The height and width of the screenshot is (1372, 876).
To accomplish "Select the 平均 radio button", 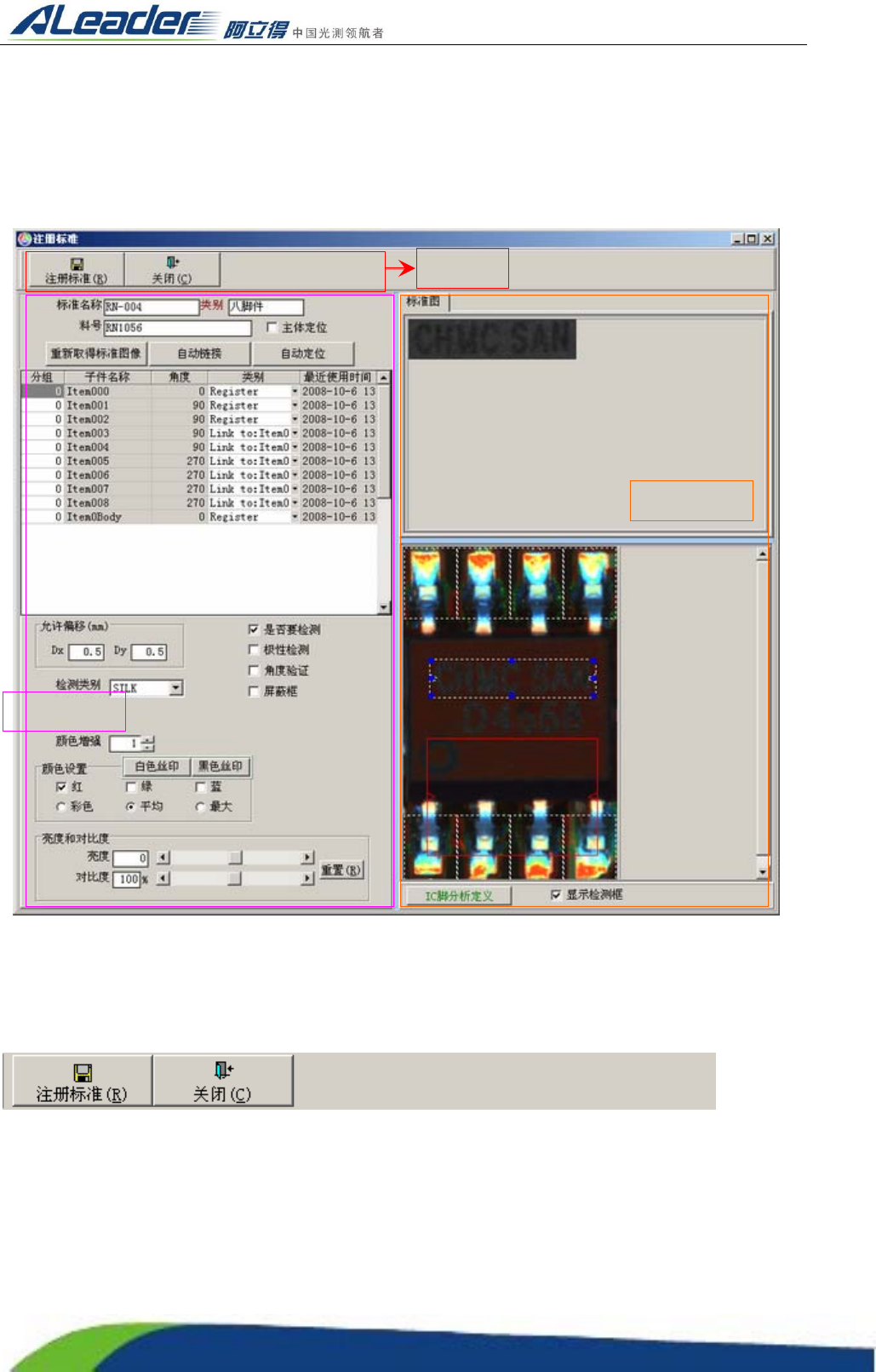I will click(x=130, y=807).
